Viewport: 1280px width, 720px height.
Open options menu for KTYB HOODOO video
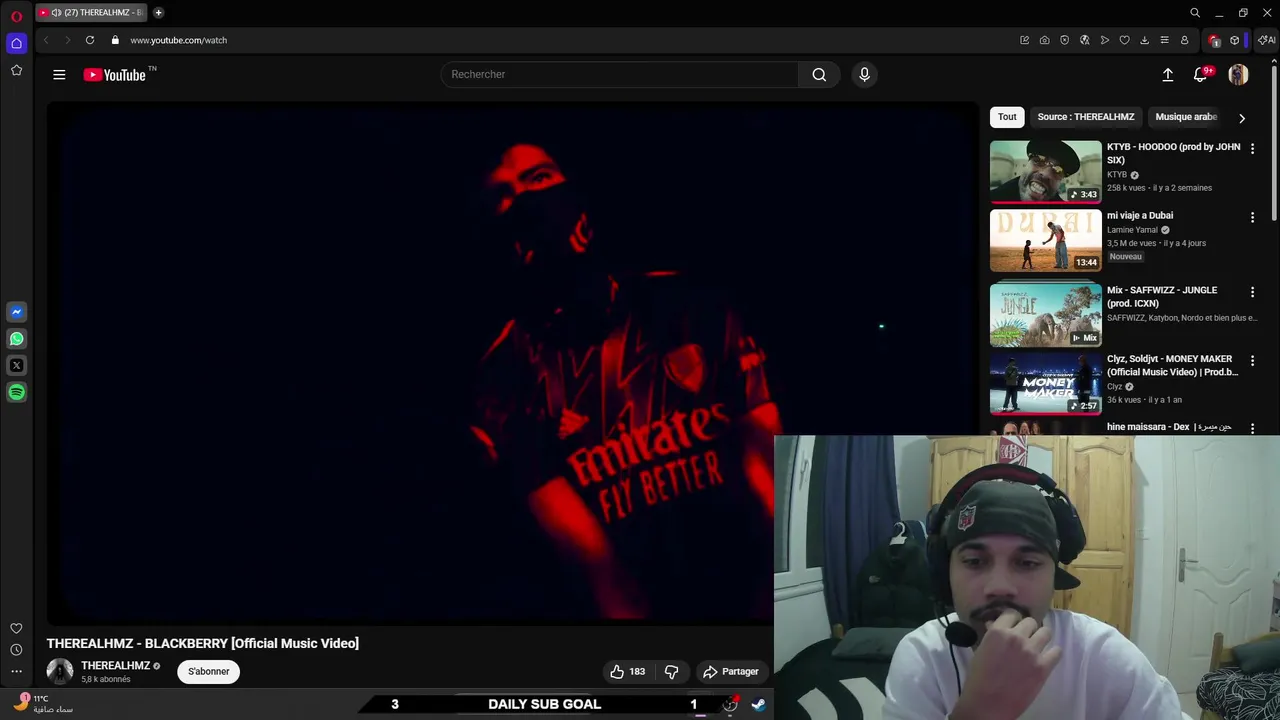pyautogui.click(x=1252, y=148)
